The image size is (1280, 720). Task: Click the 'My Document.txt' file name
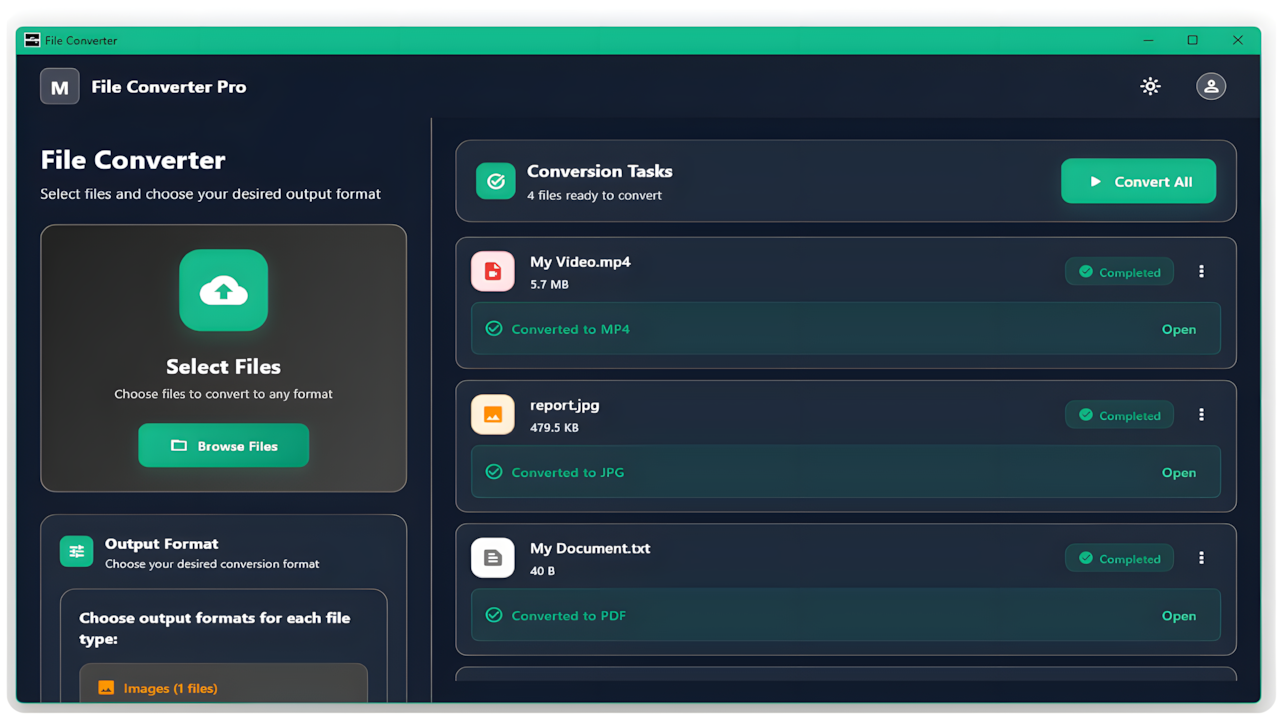[590, 548]
